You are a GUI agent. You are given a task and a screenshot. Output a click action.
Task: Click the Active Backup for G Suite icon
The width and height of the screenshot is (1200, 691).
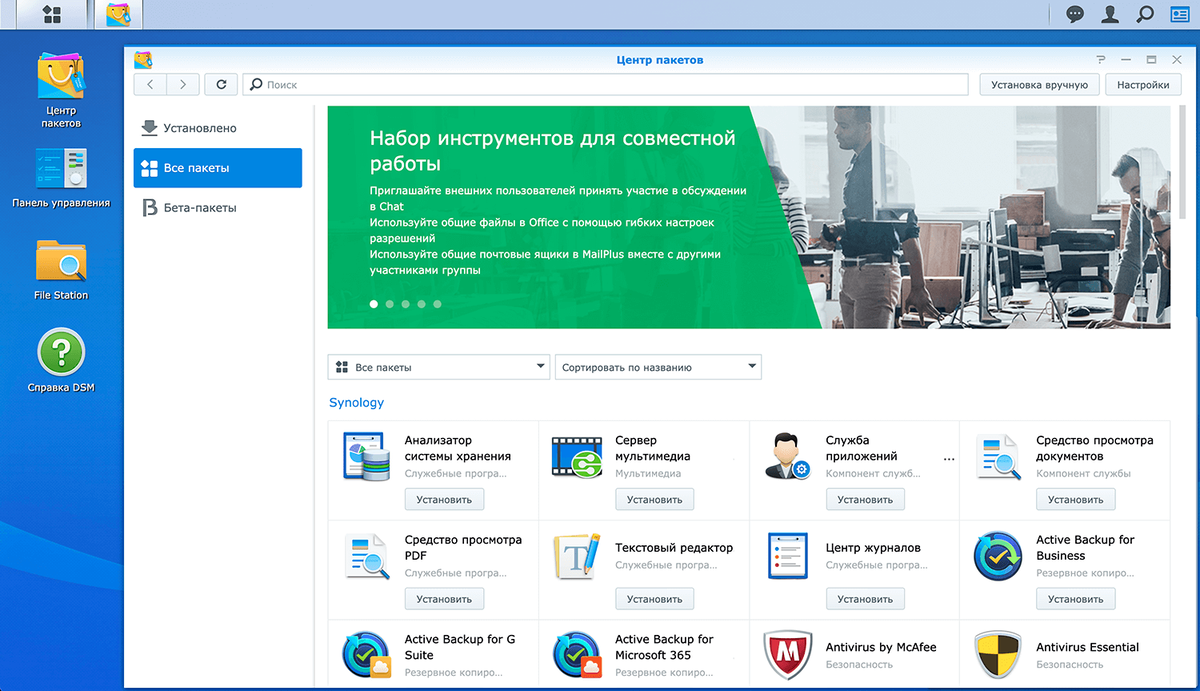tap(365, 656)
